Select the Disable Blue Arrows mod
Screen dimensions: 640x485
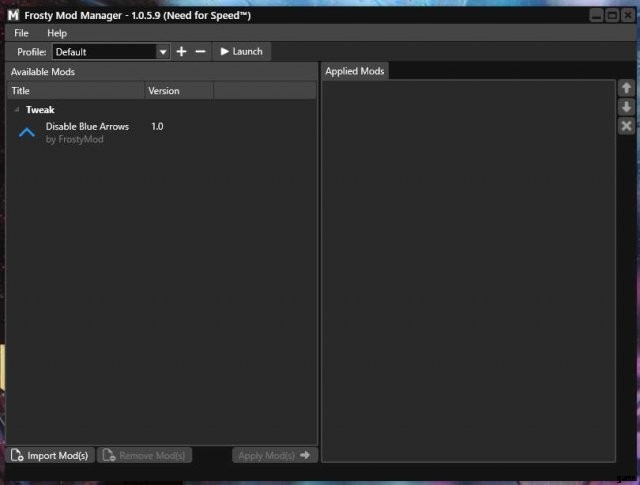coord(87,127)
